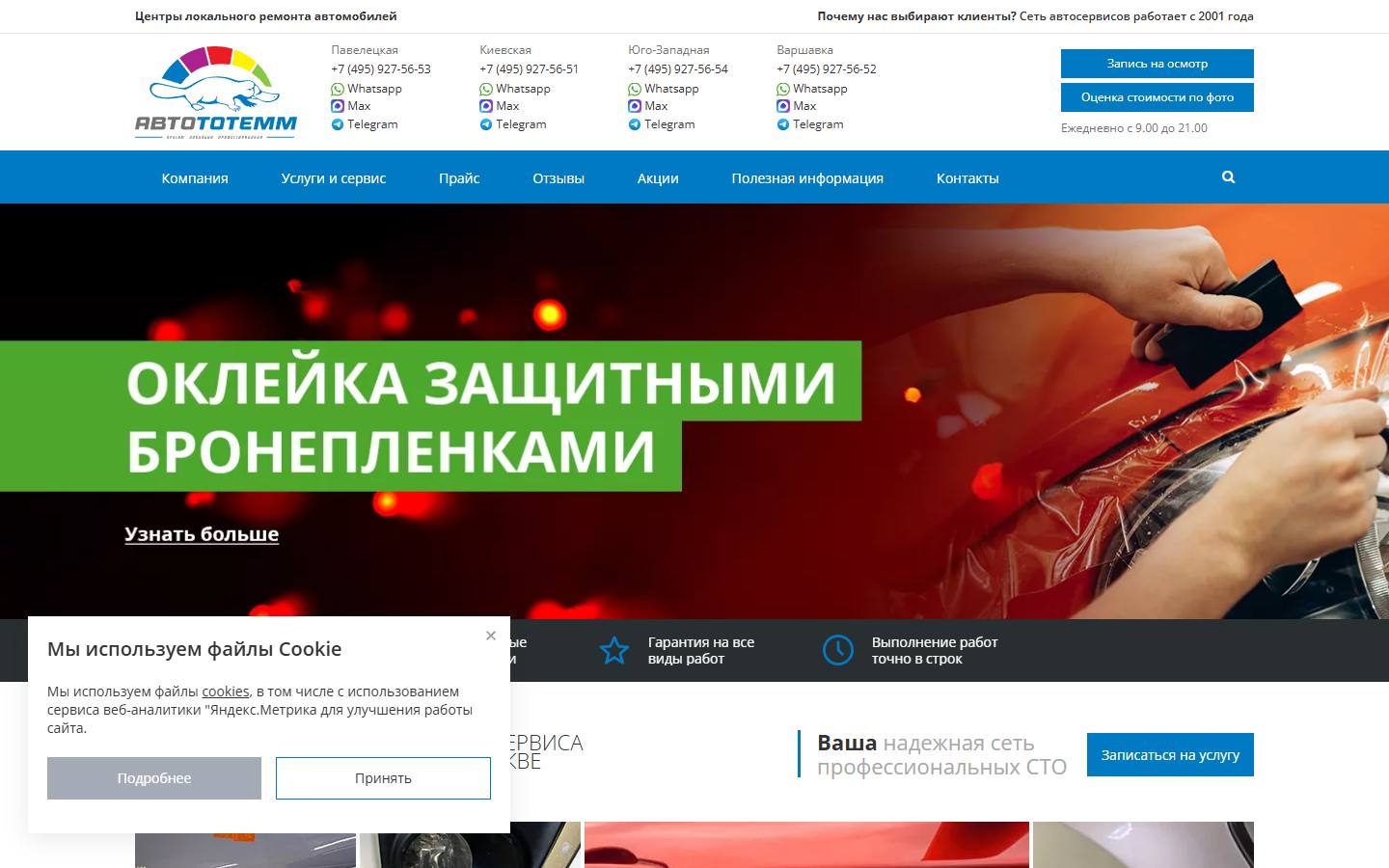Call Киевская number +7 (495) 927-56-51
Viewport: 1389px width, 868px height.
(x=530, y=69)
